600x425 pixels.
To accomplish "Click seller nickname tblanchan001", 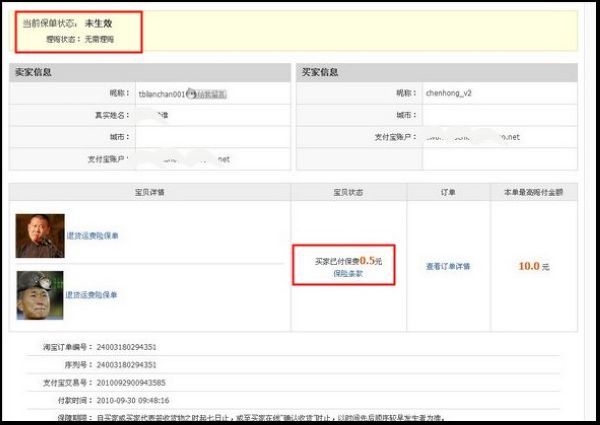I will [x=163, y=93].
